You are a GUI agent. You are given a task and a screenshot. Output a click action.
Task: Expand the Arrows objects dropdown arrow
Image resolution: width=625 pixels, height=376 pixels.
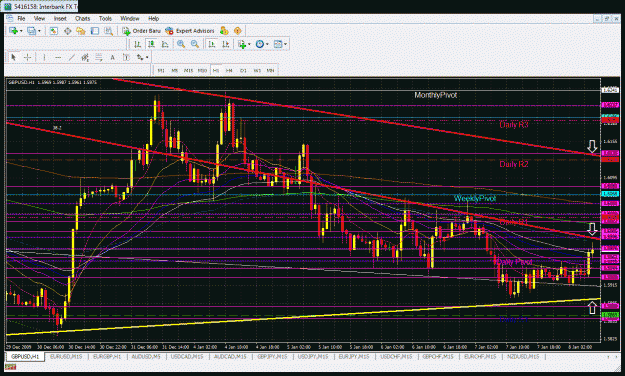coord(147,58)
